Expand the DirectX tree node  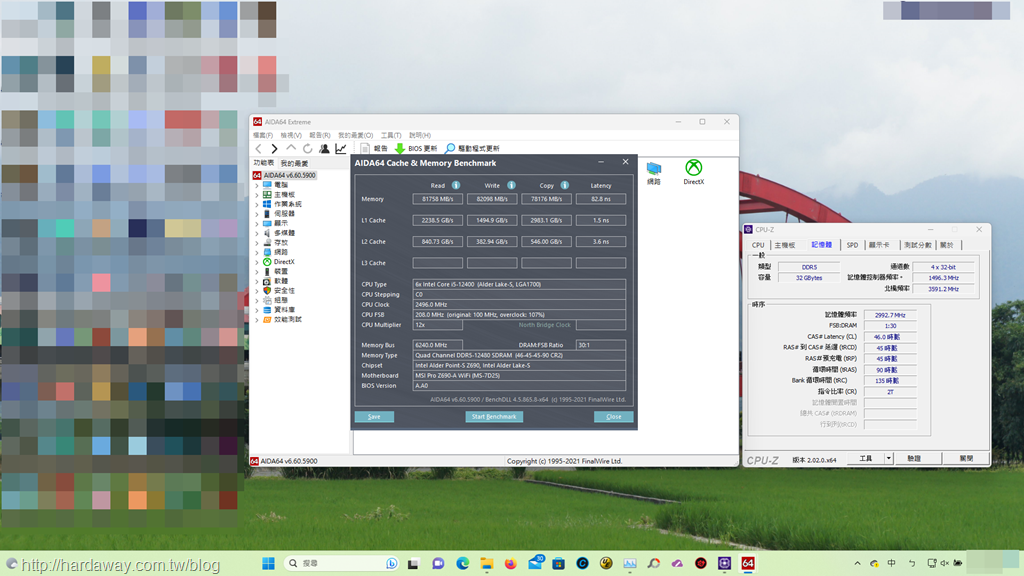pos(257,261)
